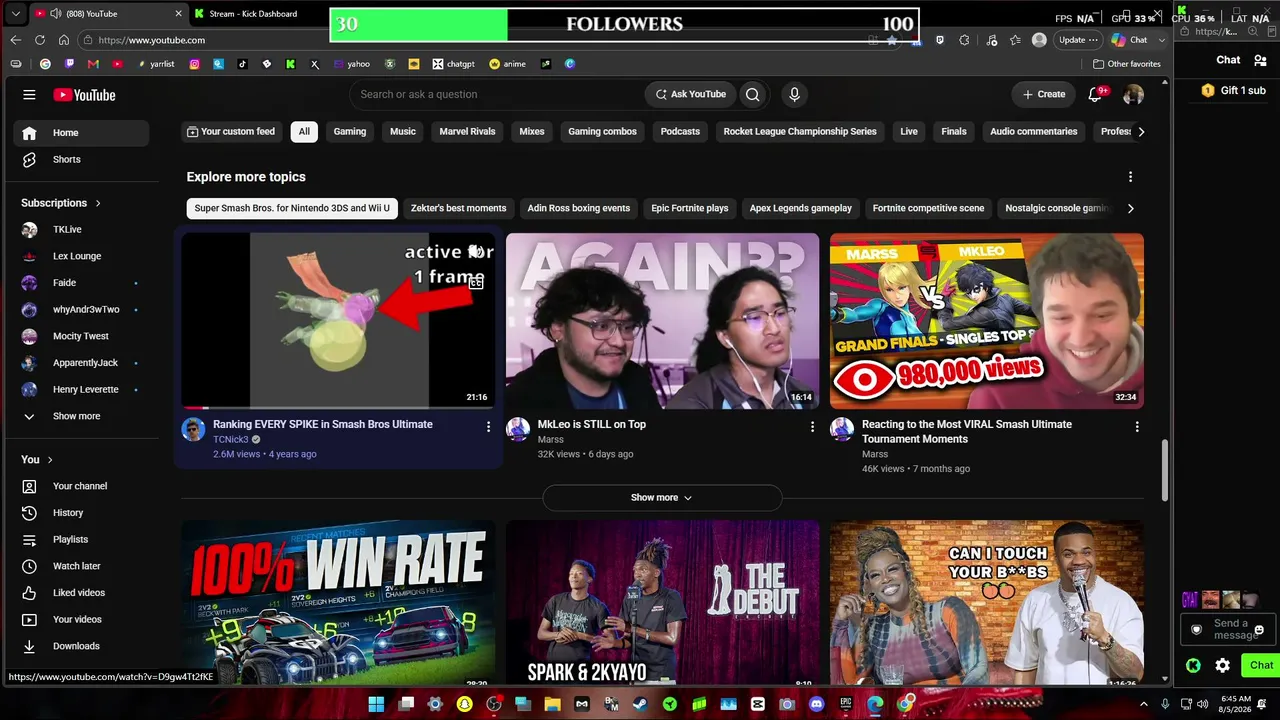Go to the YouTube home logo
The height and width of the screenshot is (720, 1280).
[x=84, y=95]
